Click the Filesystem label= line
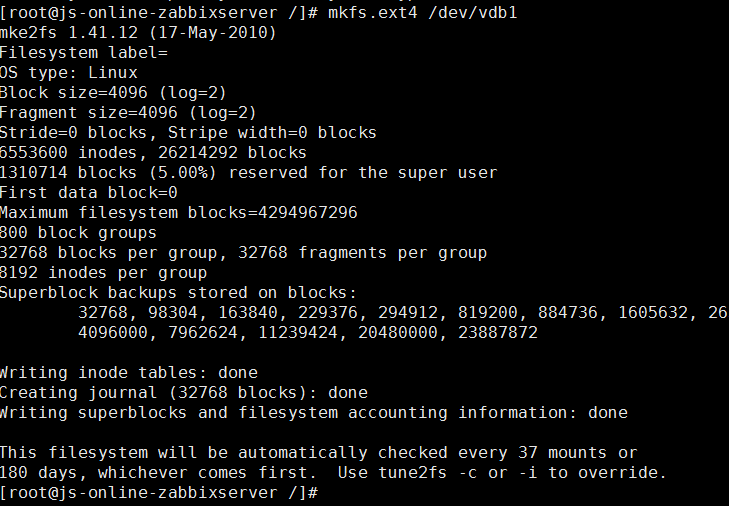This screenshot has height=506, width=729. coord(84,53)
